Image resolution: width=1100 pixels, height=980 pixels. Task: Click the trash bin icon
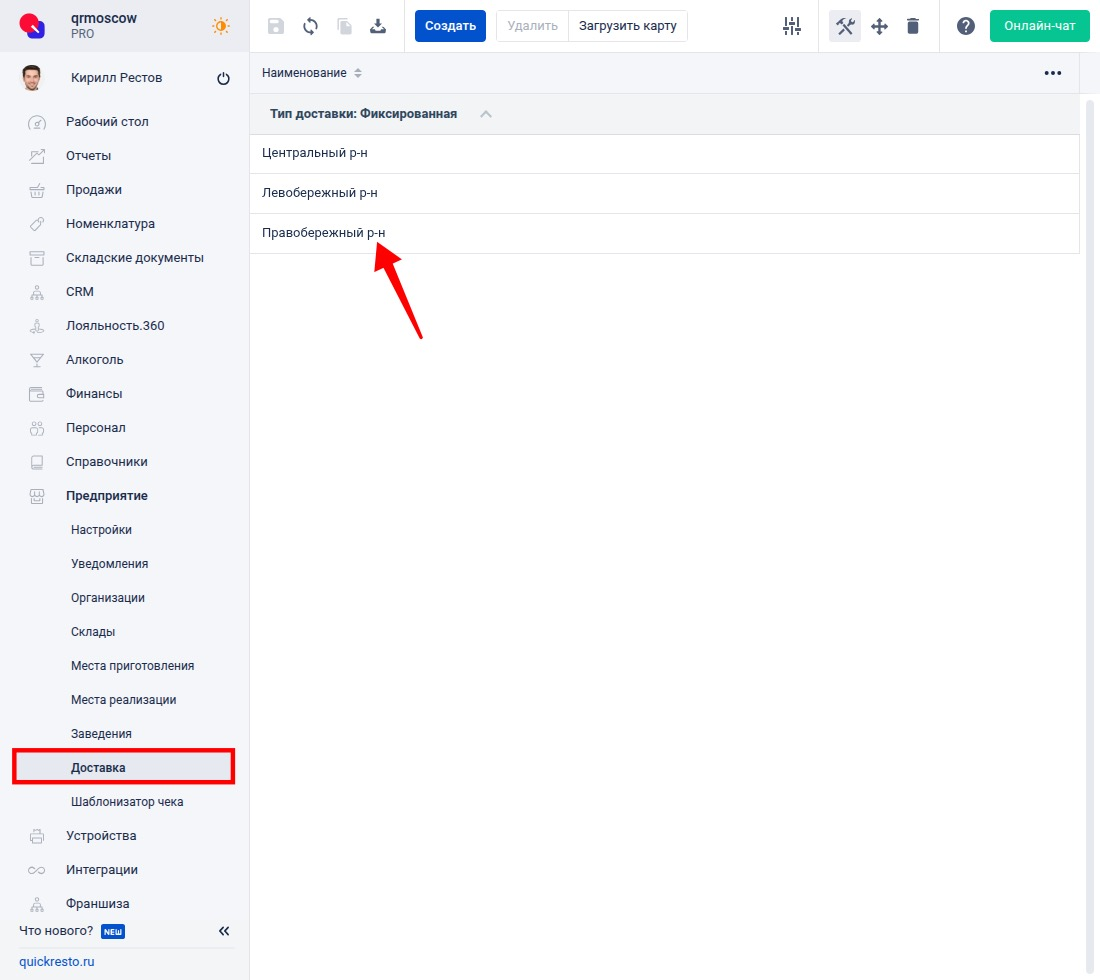pyautogui.click(x=913, y=26)
